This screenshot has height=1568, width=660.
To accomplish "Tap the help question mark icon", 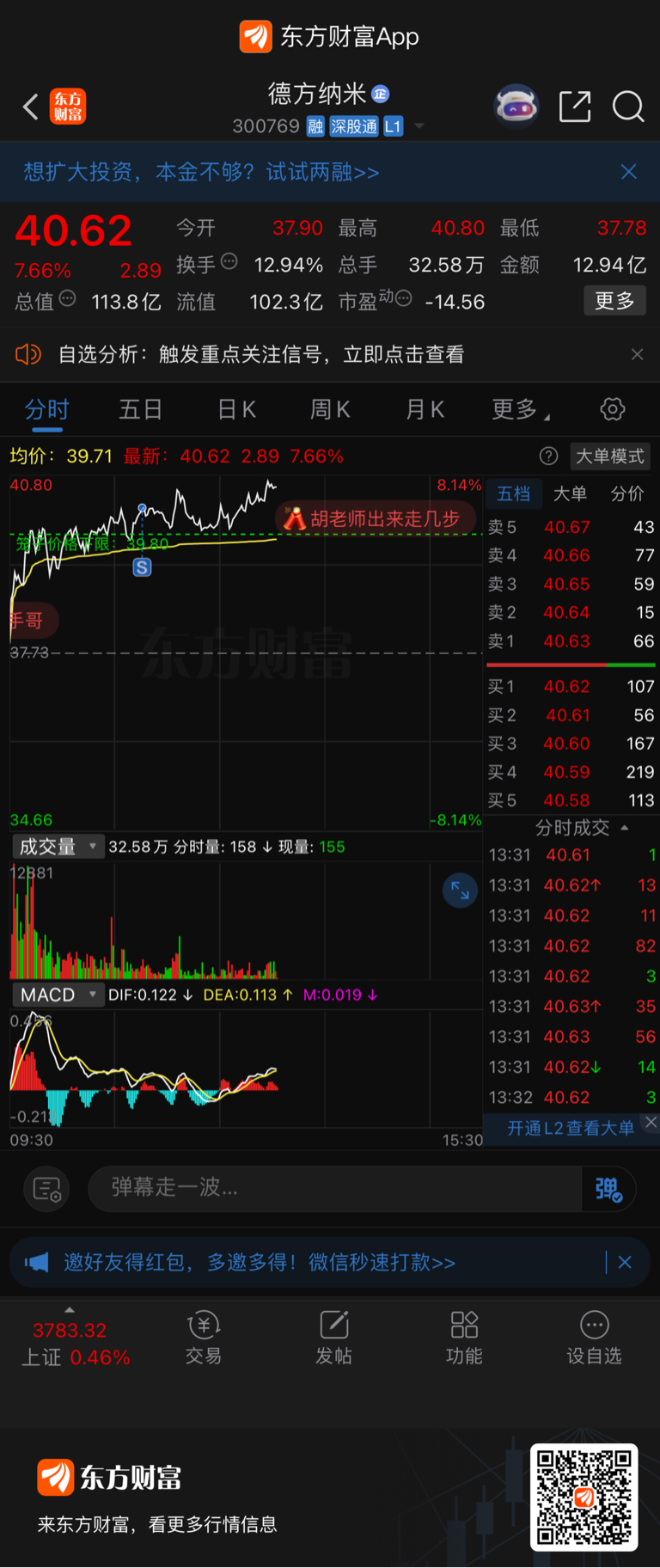I will pyautogui.click(x=548, y=456).
